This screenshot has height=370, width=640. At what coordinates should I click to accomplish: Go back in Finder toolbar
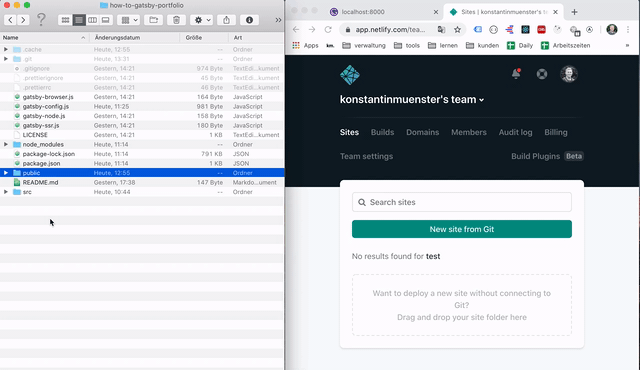[10, 20]
